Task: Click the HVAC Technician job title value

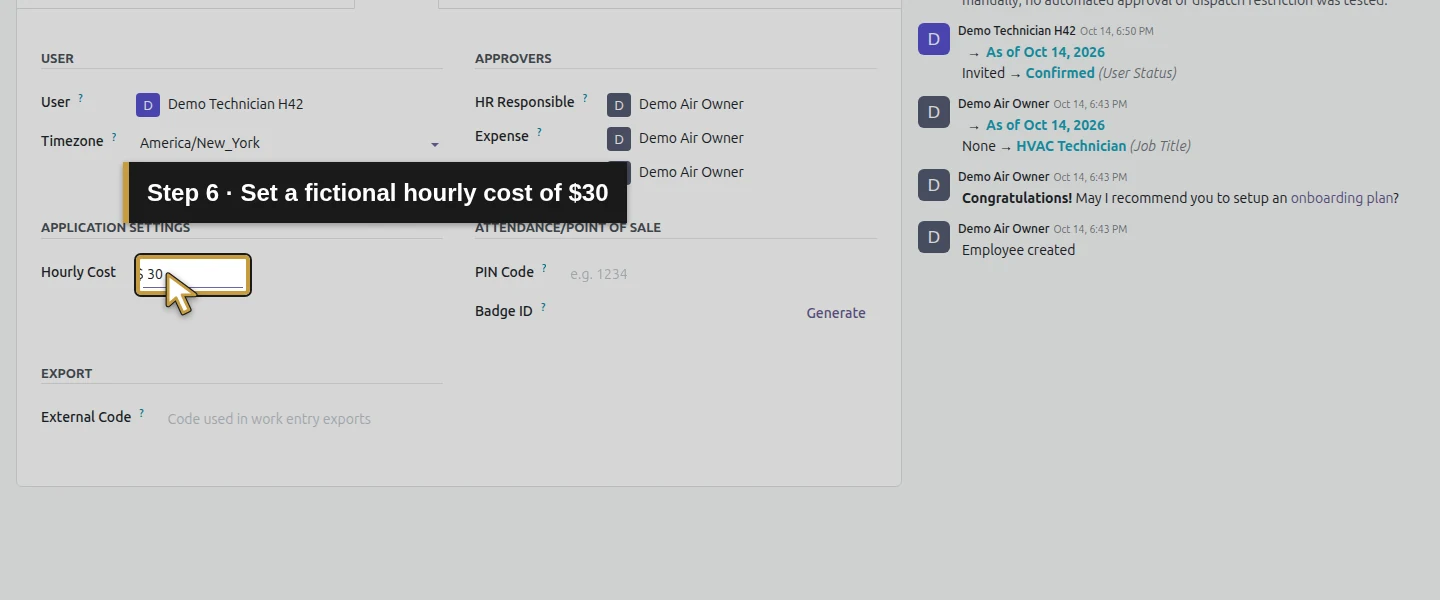Action: [x=1071, y=146]
